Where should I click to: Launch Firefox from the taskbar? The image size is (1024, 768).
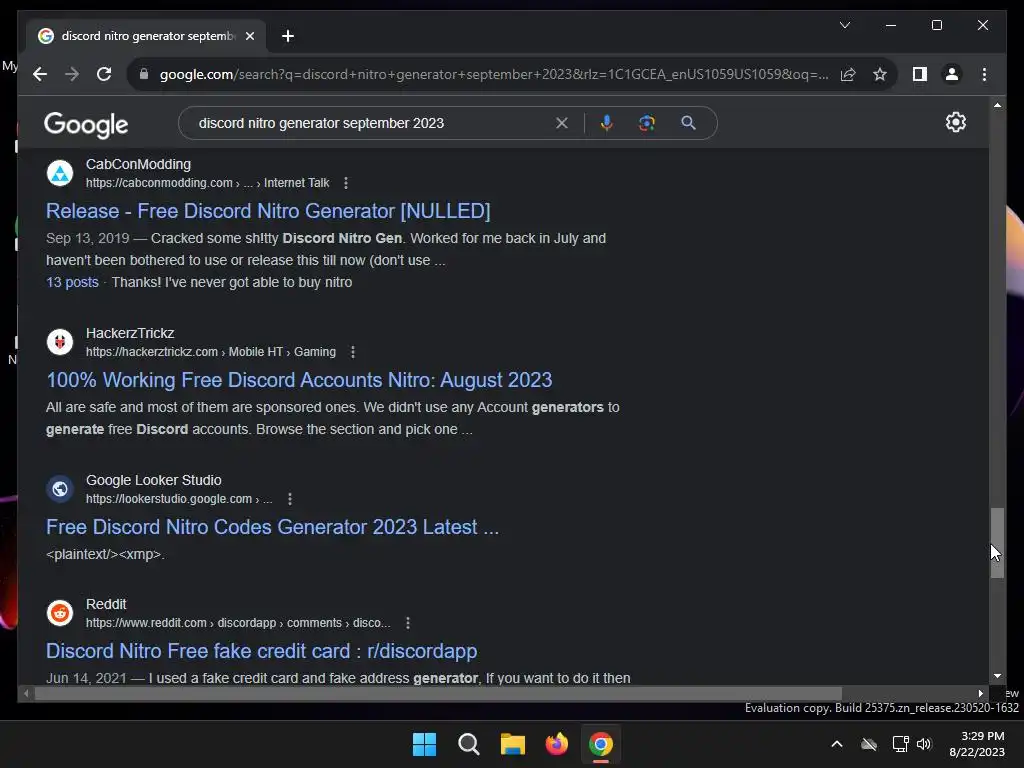pos(556,744)
